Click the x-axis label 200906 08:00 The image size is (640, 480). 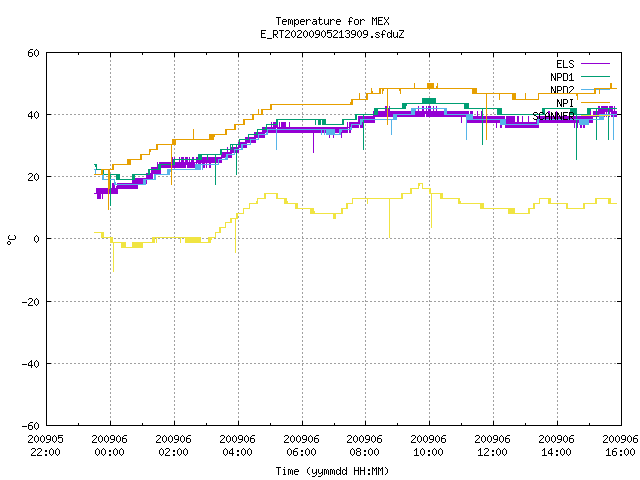364,446
